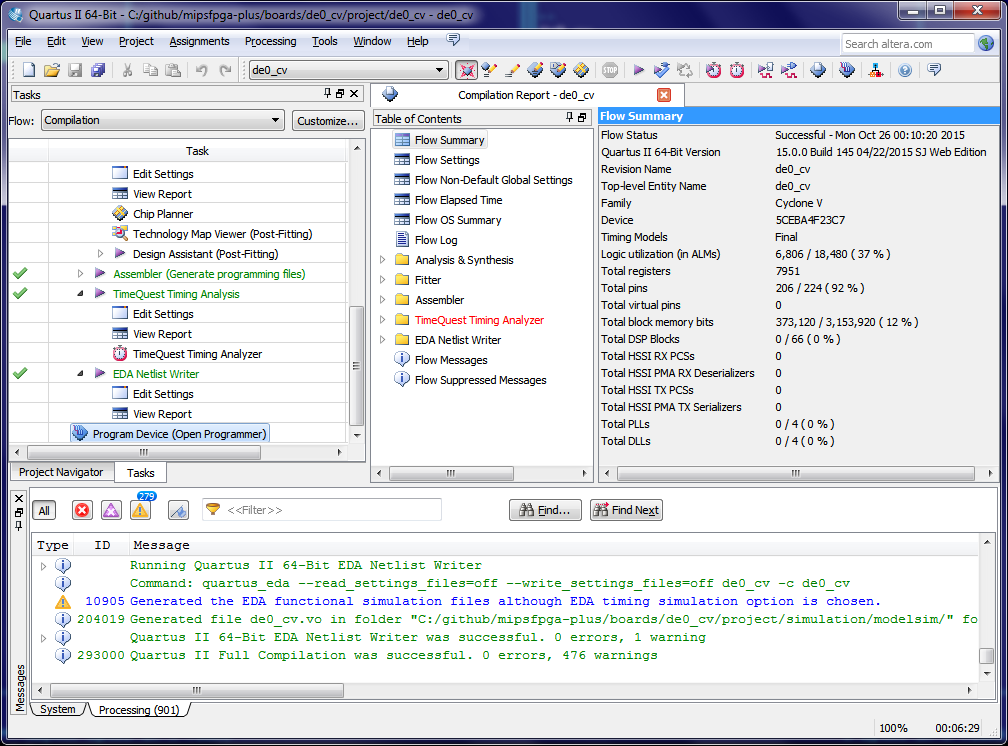Click the Customize... button
This screenshot has height=746, width=1008.
(x=328, y=121)
